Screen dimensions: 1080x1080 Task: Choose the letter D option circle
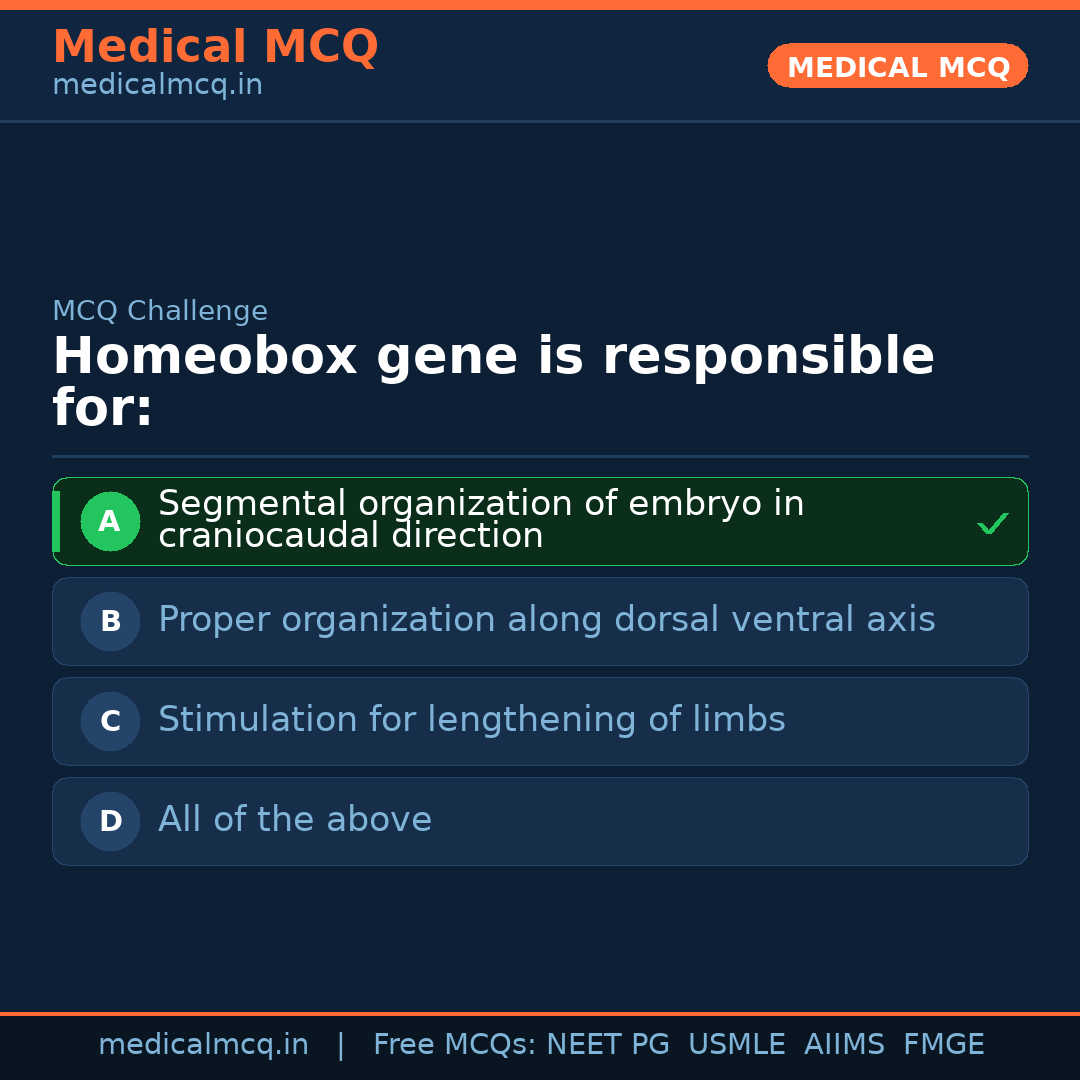coord(110,821)
